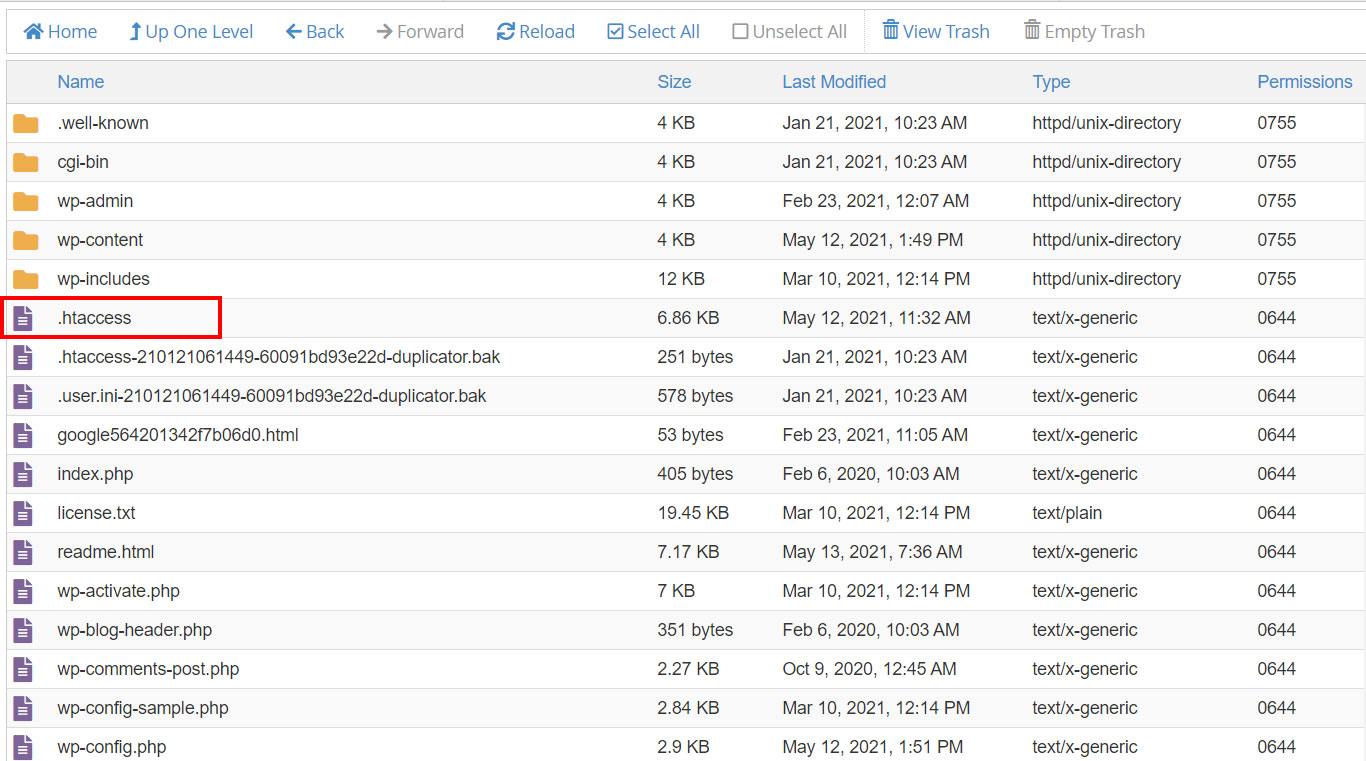The height and width of the screenshot is (761, 1366).
Task: Select the .well-known folder name
Action: point(103,123)
